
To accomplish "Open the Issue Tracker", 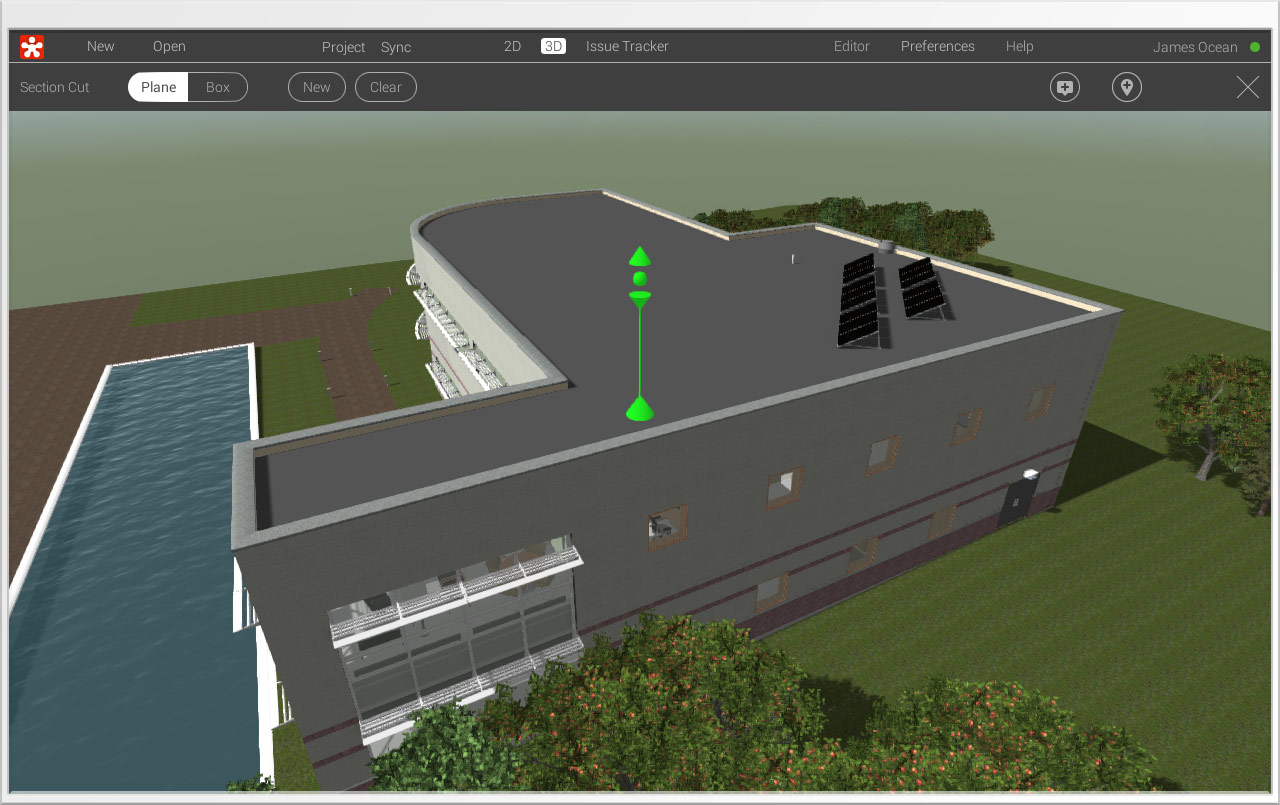I will (627, 46).
